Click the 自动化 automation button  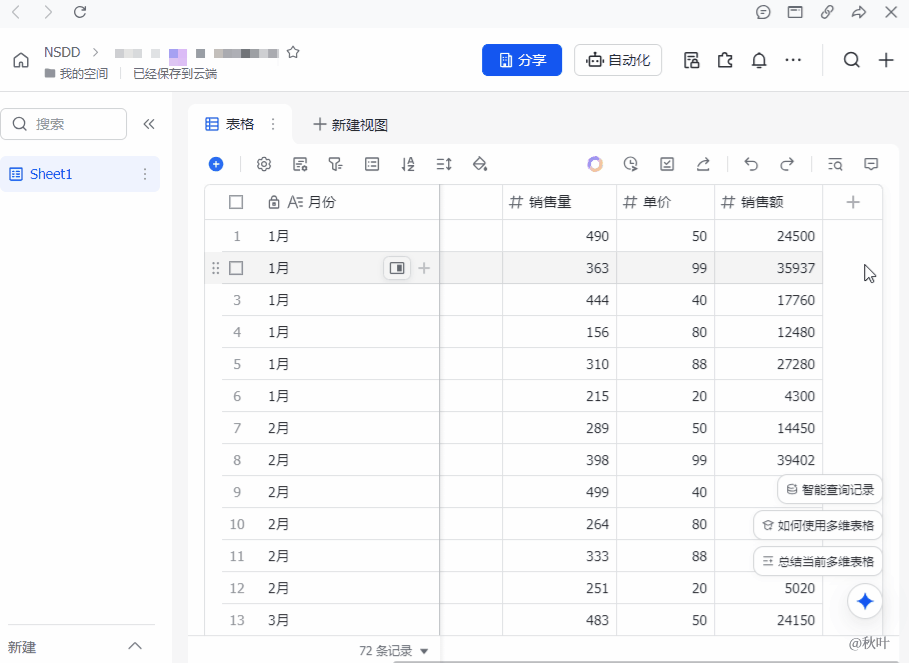(x=617, y=60)
